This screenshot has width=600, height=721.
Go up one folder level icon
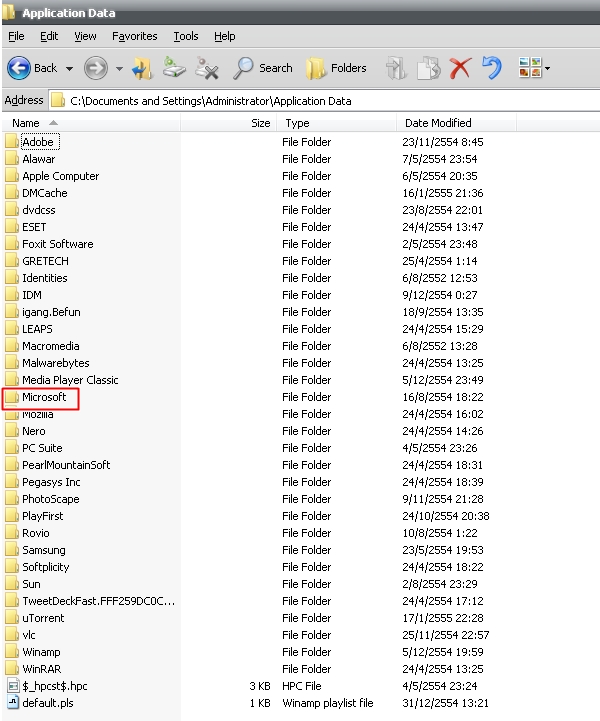tap(143, 68)
